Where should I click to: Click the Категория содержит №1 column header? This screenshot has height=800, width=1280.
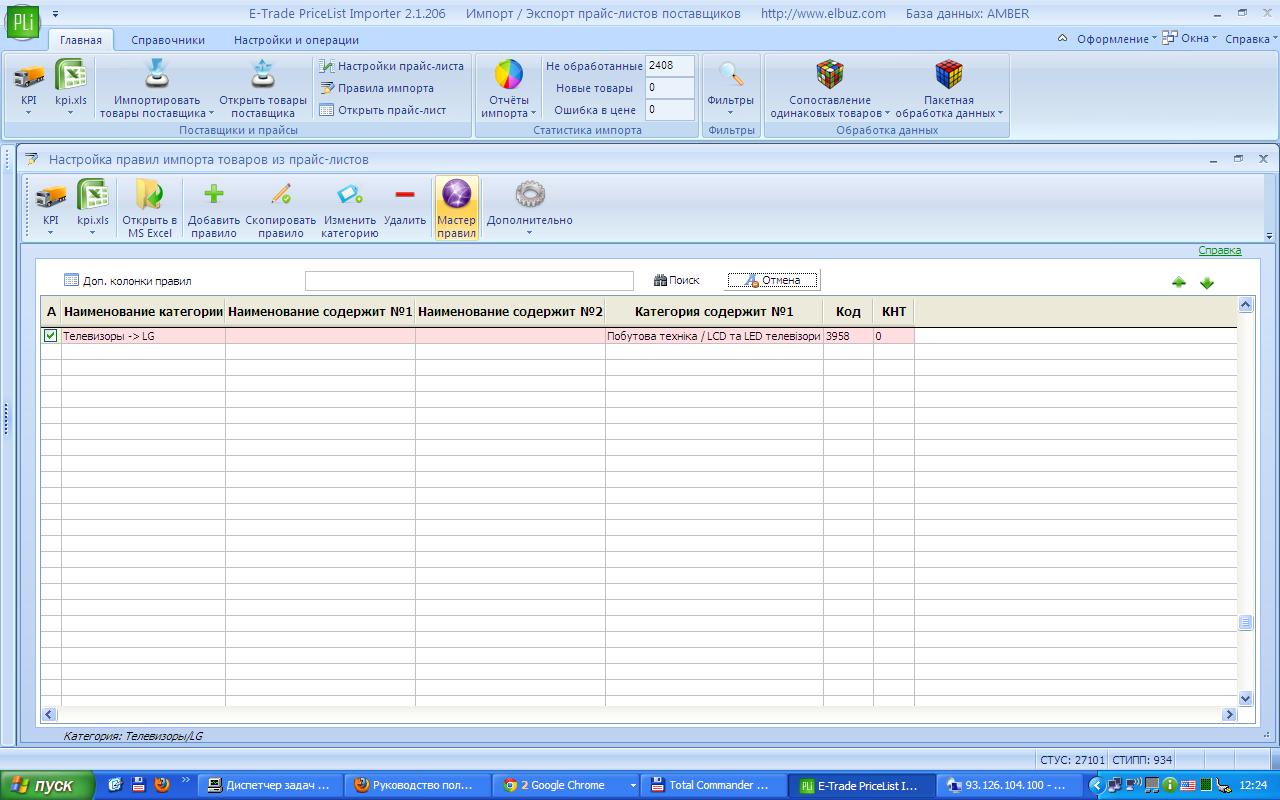714,312
